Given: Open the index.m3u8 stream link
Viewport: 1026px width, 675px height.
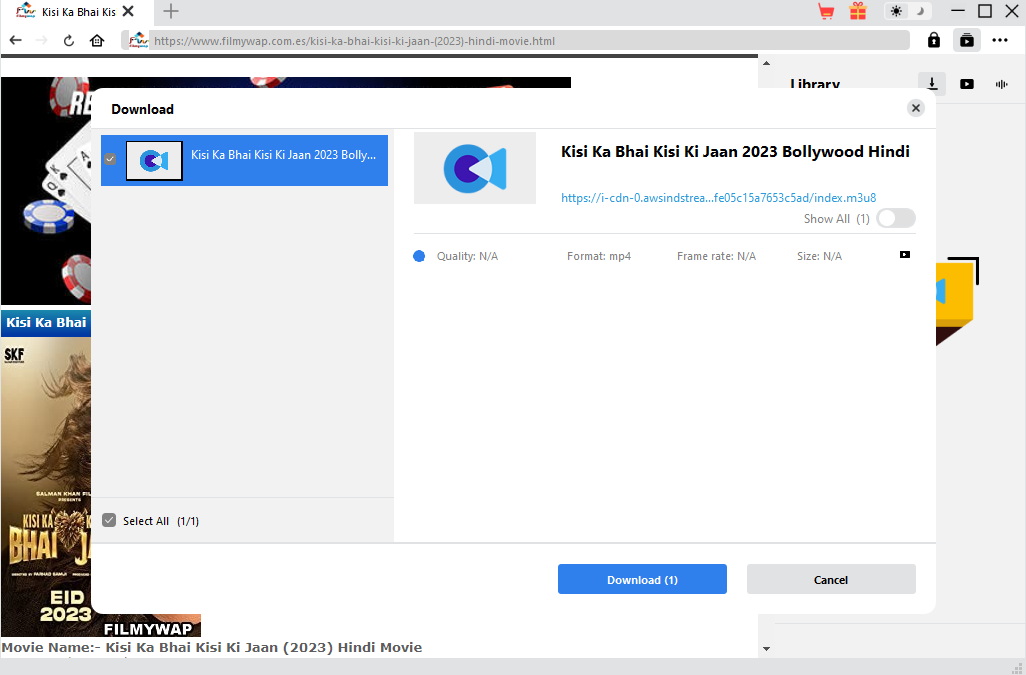Looking at the screenshot, I should [718, 198].
